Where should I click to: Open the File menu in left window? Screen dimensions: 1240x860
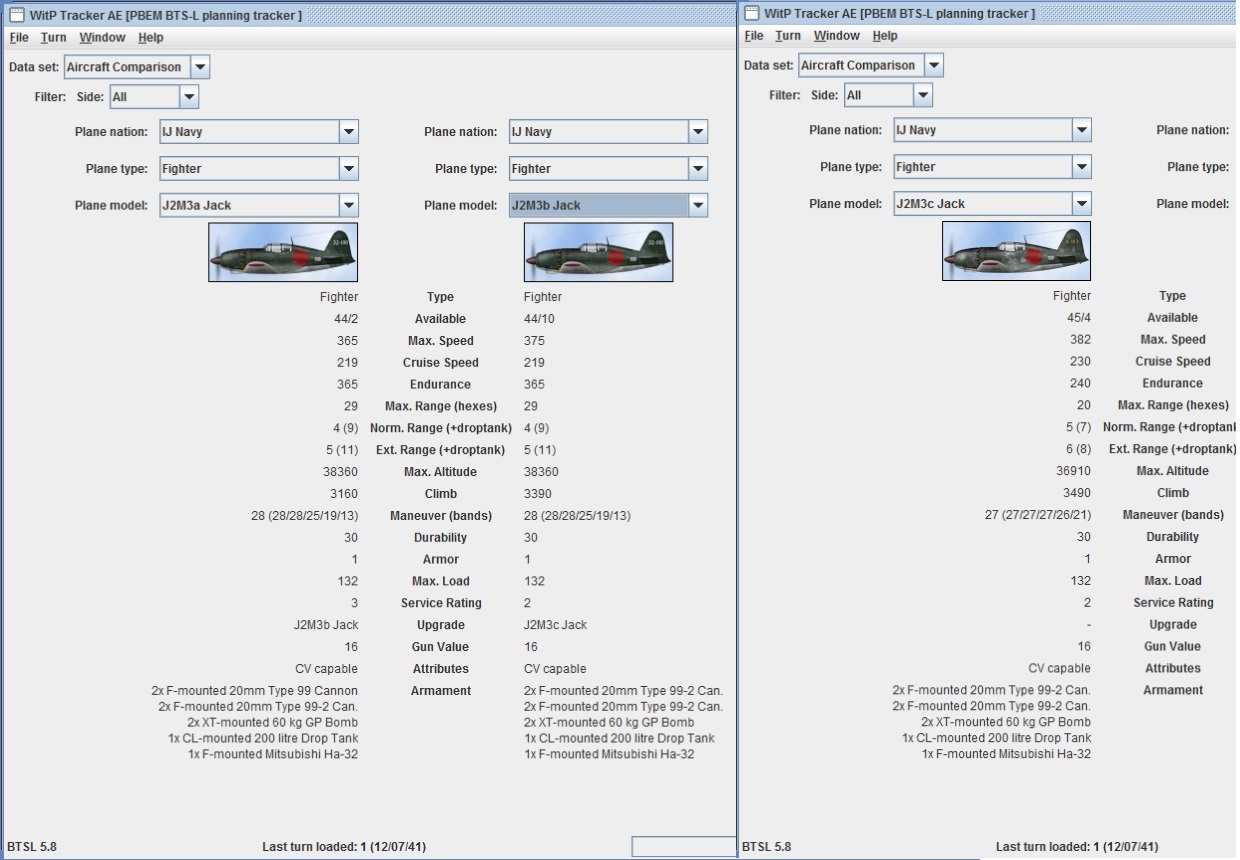19,37
